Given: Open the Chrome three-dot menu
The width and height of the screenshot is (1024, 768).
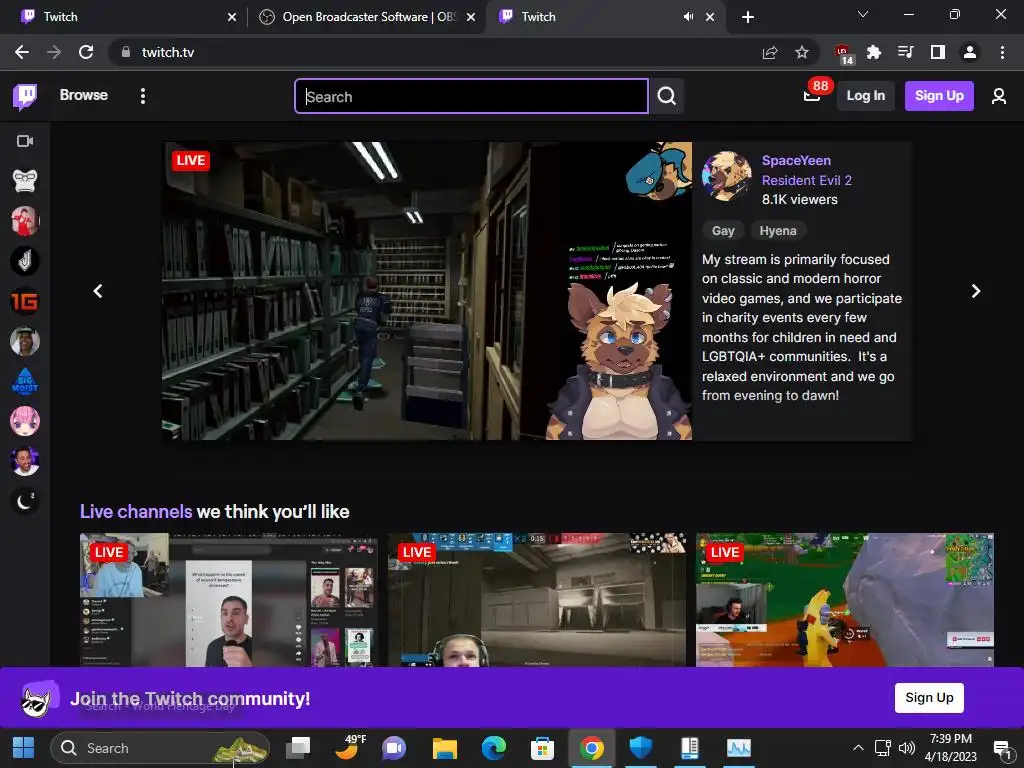Looking at the screenshot, I should click(x=1002, y=52).
